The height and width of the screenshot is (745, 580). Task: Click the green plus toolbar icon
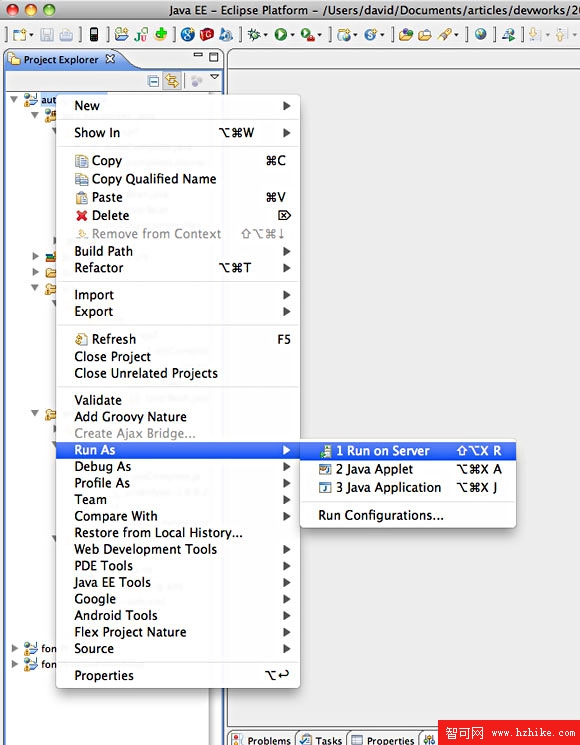point(161,34)
